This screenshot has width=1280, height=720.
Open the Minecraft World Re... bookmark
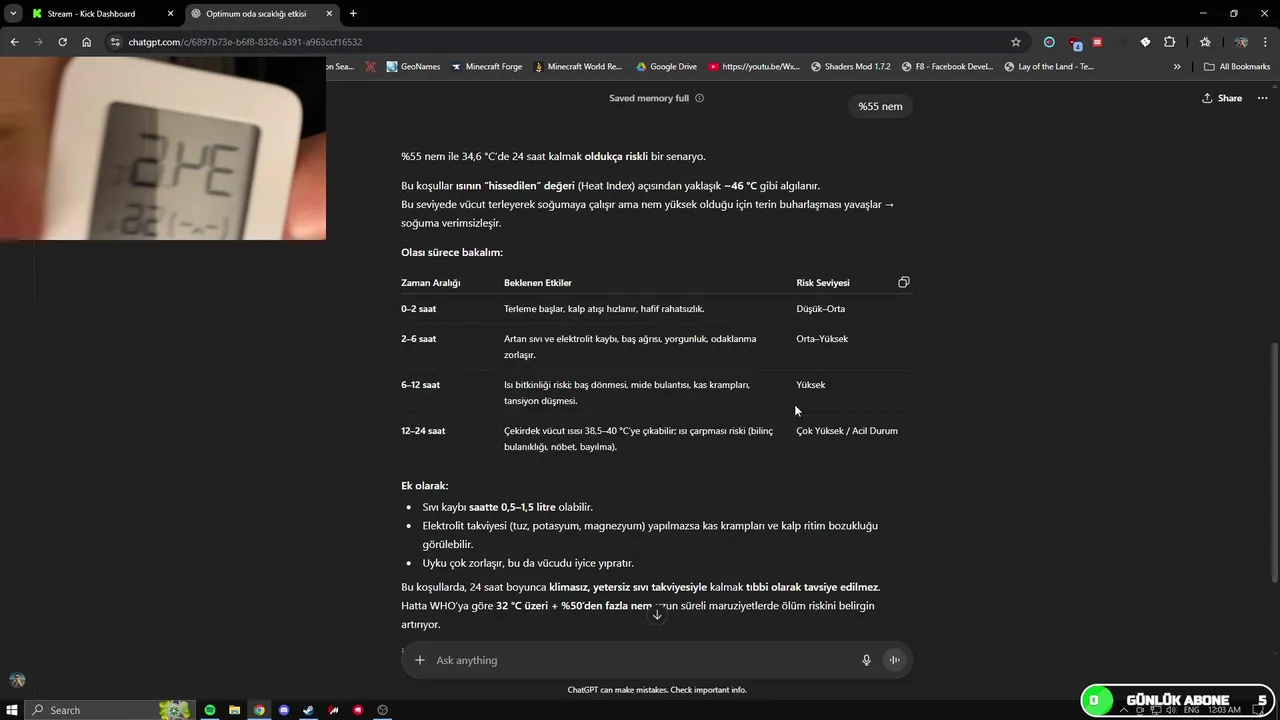(x=578, y=67)
